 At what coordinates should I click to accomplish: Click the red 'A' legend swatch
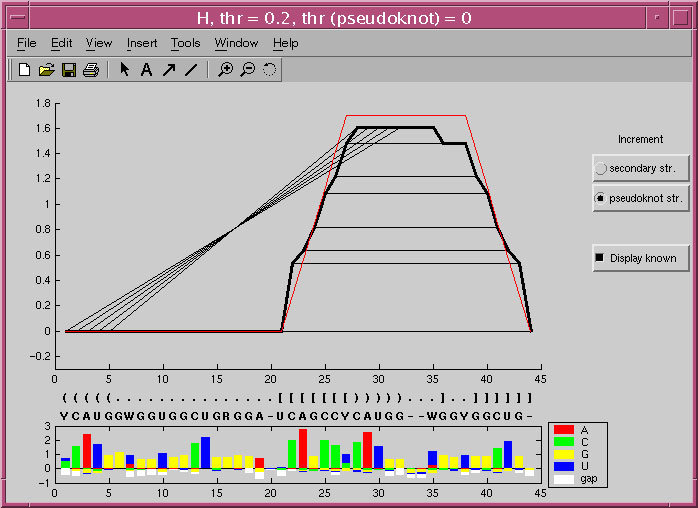click(564, 430)
